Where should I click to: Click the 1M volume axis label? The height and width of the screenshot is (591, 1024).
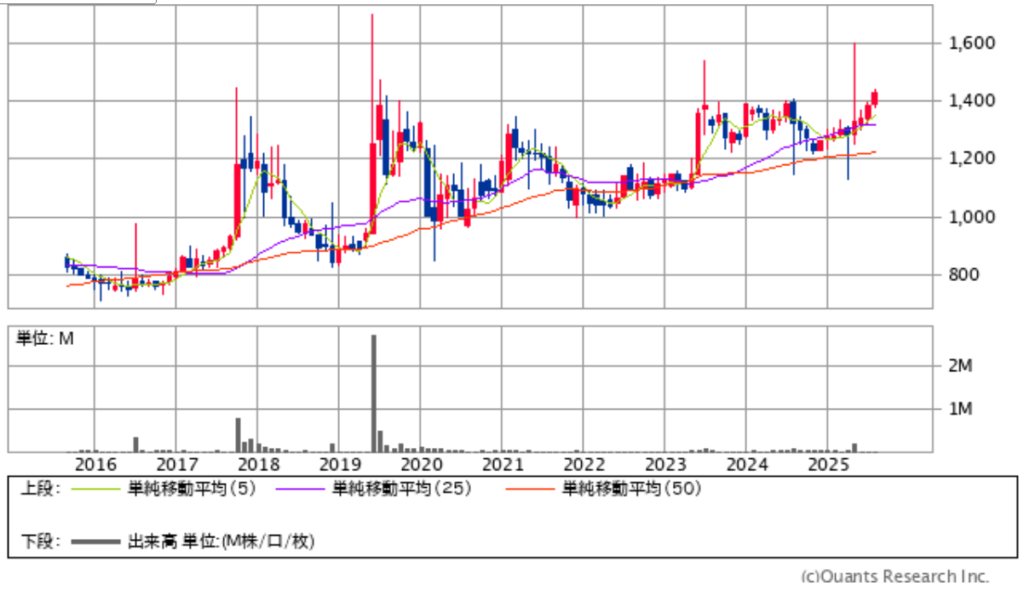tap(961, 409)
